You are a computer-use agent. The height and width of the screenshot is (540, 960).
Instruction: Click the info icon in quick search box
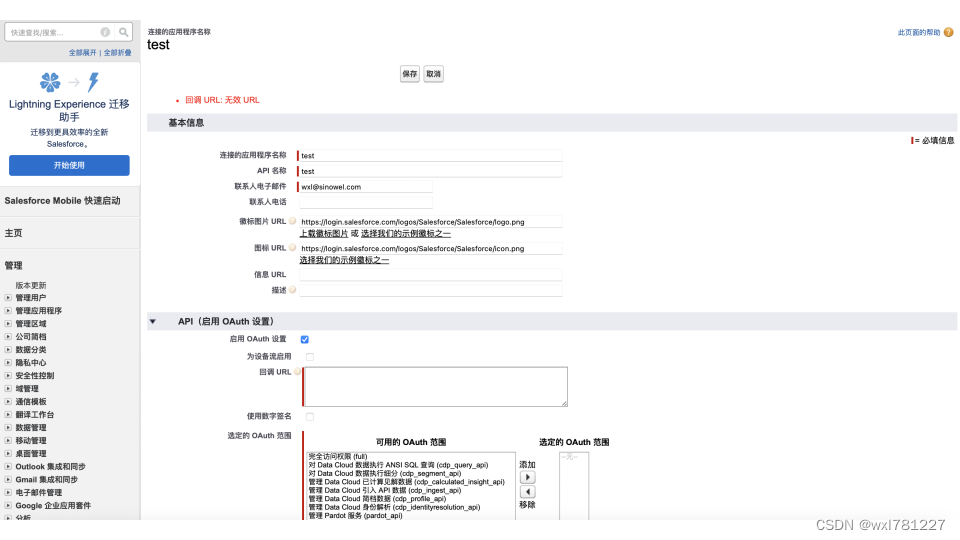tap(105, 32)
